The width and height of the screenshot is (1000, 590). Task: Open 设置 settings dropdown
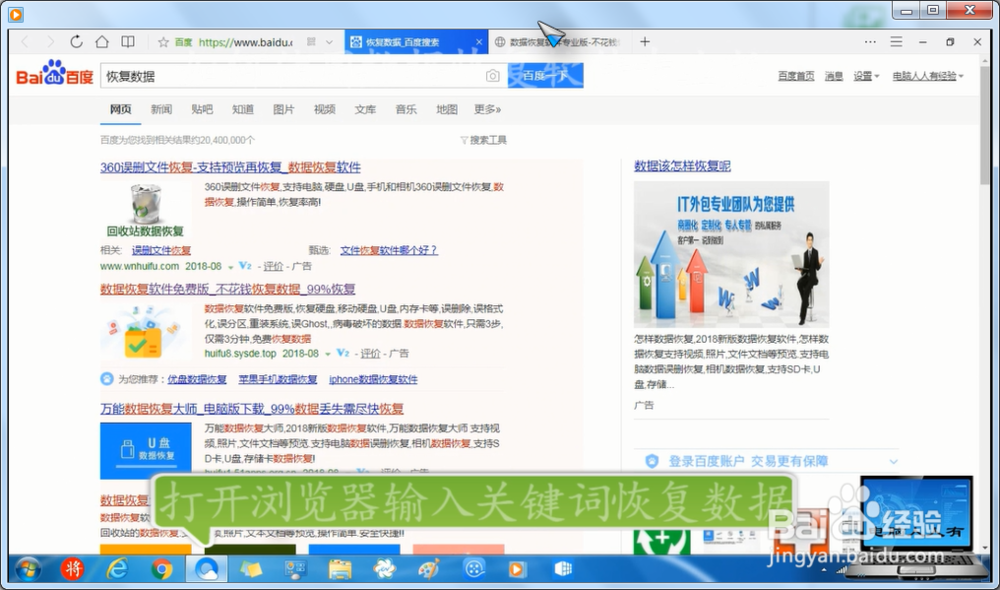866,76
